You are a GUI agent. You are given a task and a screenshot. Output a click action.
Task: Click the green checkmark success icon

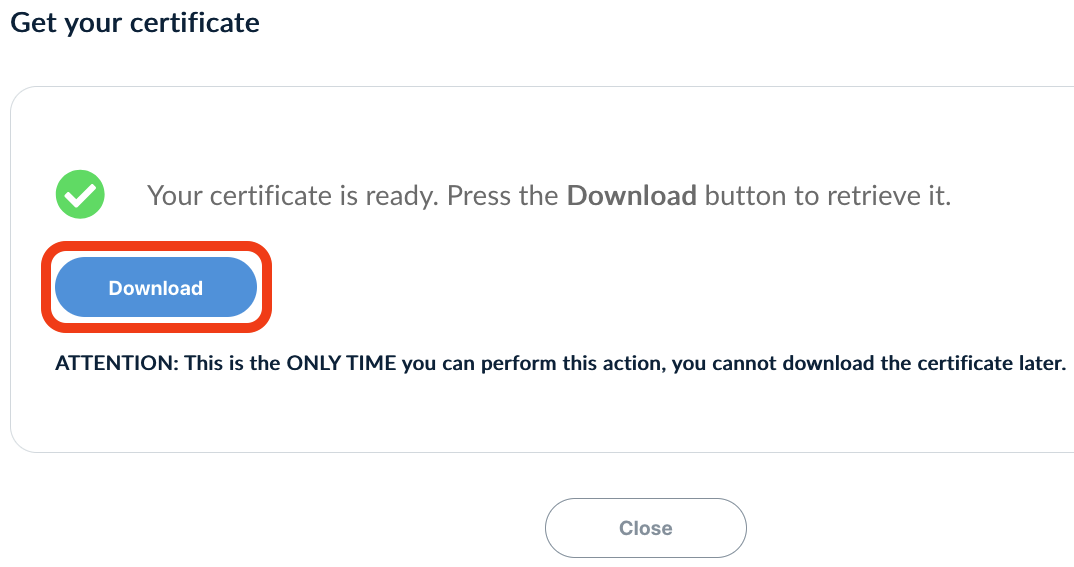(x=80, y=194)
